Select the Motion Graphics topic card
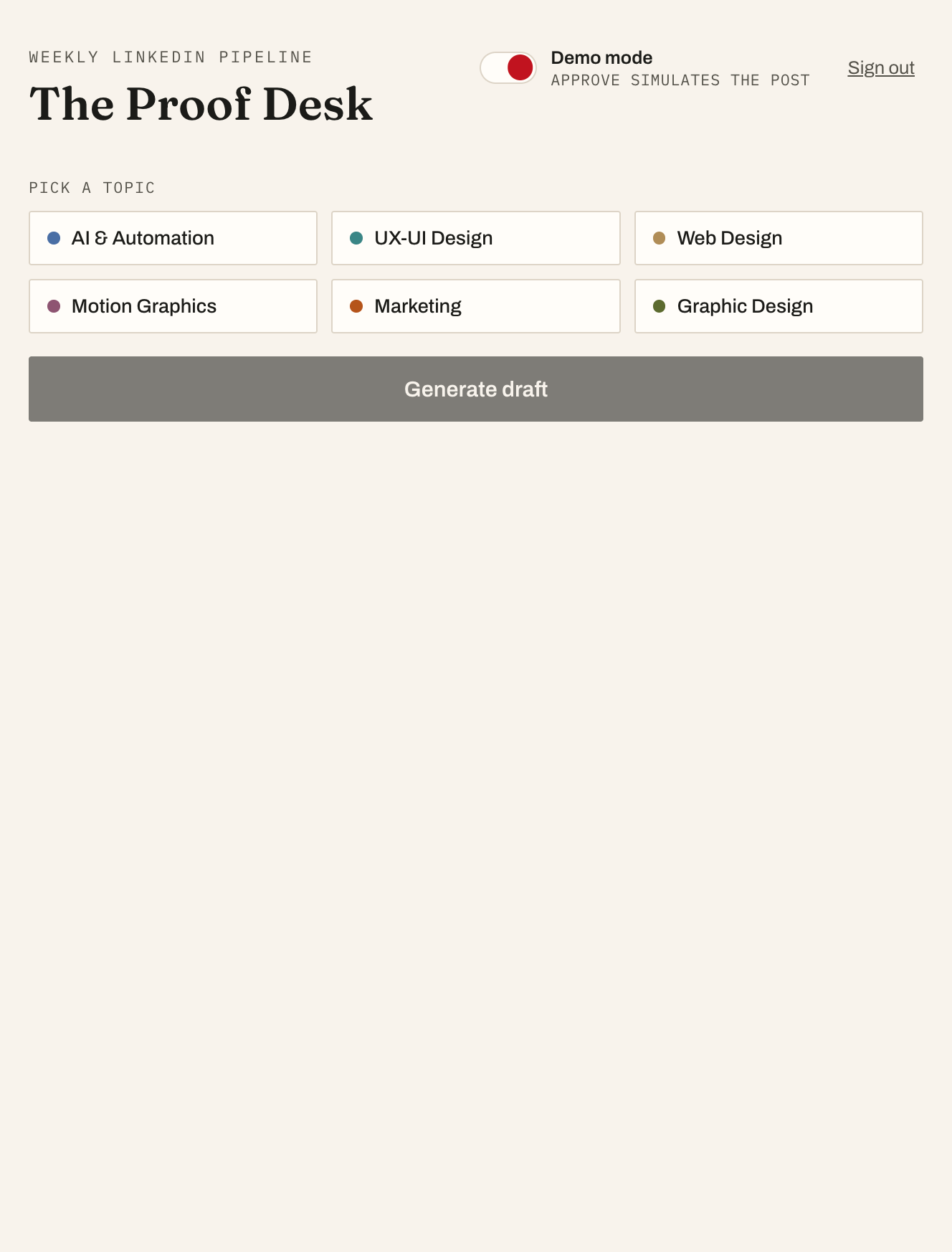Screen dimensions: 952x1252 point(173,306)
